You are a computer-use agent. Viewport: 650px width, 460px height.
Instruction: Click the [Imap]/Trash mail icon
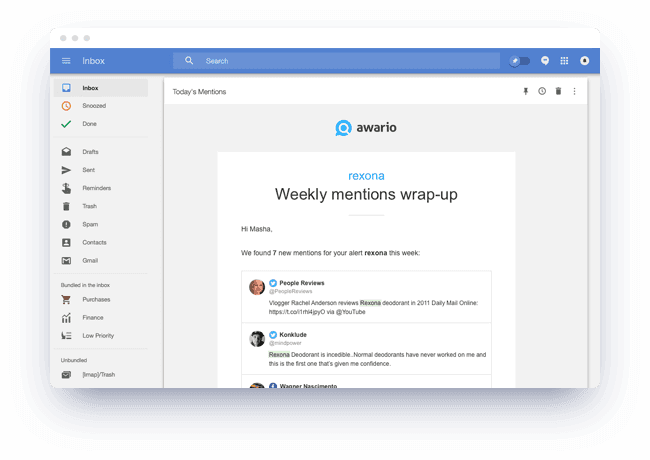tap(66, 375)
